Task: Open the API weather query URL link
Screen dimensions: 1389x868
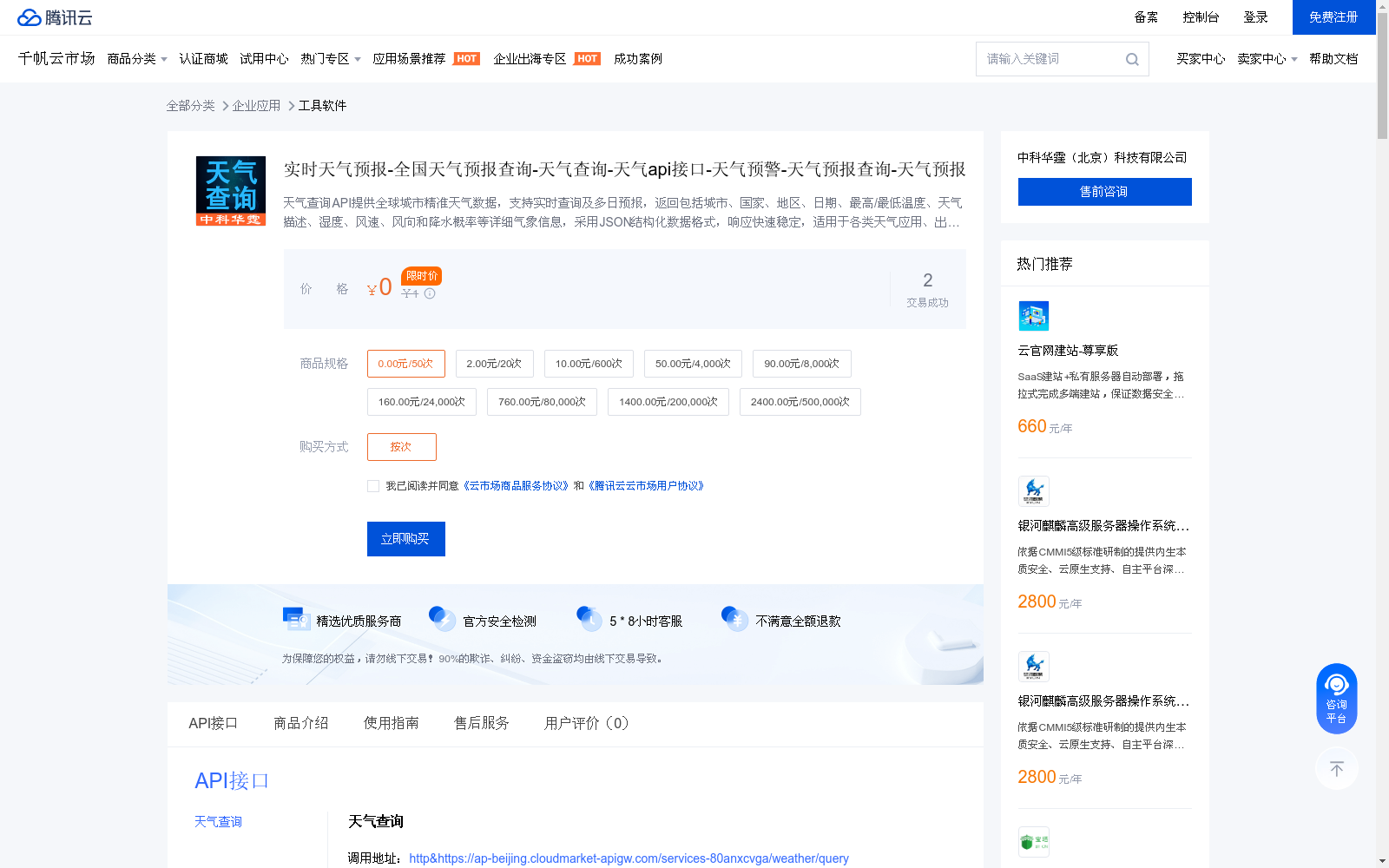Action: pyautogui.click(x=629, y=858)
